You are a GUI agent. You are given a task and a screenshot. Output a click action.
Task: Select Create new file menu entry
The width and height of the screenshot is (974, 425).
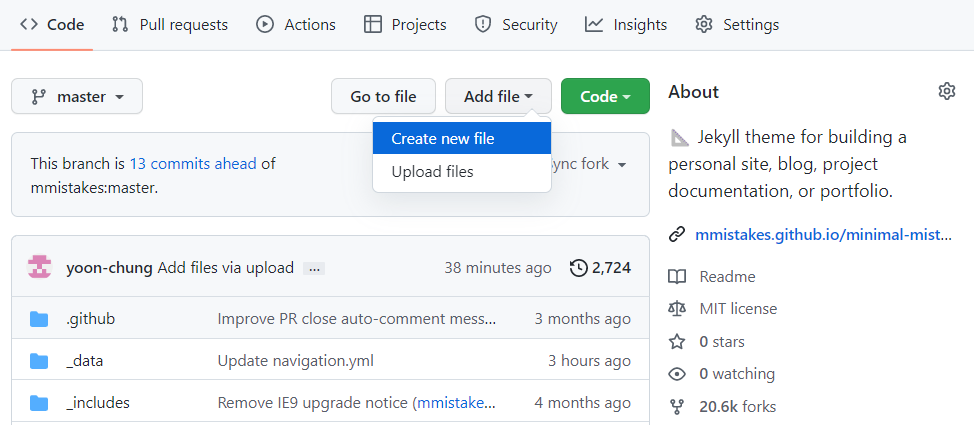click(x=462, y=139)
